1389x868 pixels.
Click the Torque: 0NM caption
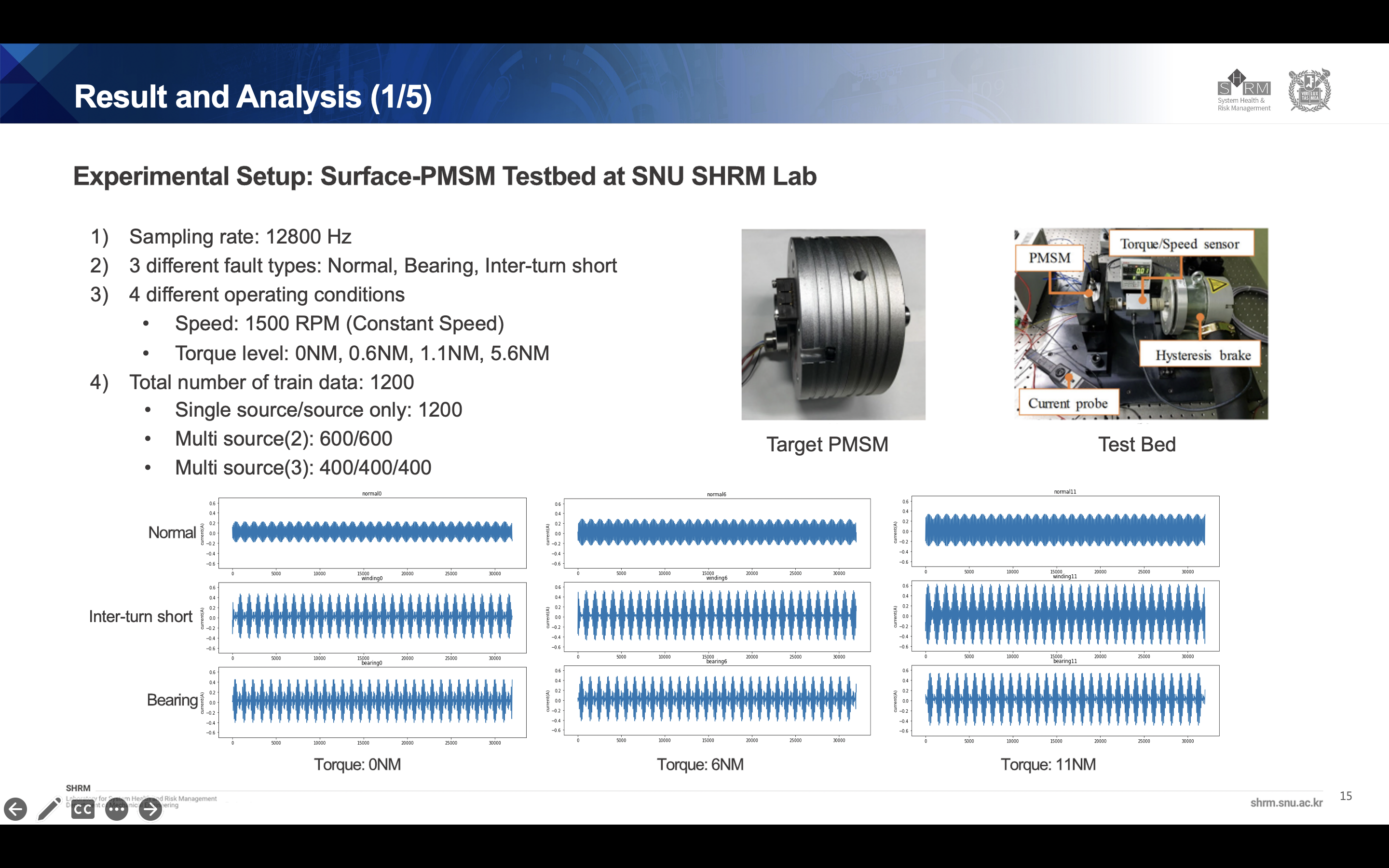click(357, 765)
